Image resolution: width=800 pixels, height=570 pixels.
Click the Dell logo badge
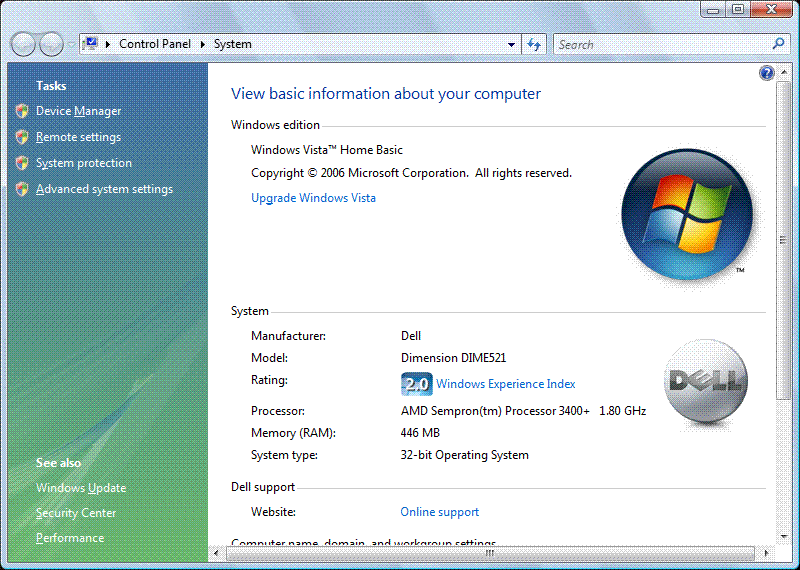[x=706, y=381]
